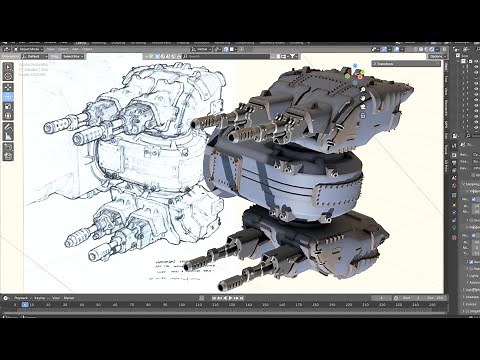The image size is (480, 360).
Task: Select the Measure ruler tool
Action: click(x=8, y=136)
